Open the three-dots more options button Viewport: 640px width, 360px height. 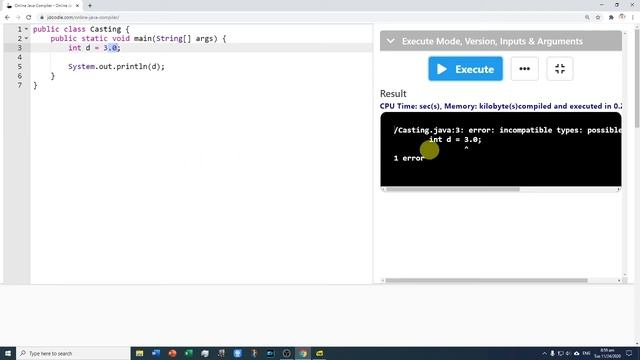pos(524,69)
